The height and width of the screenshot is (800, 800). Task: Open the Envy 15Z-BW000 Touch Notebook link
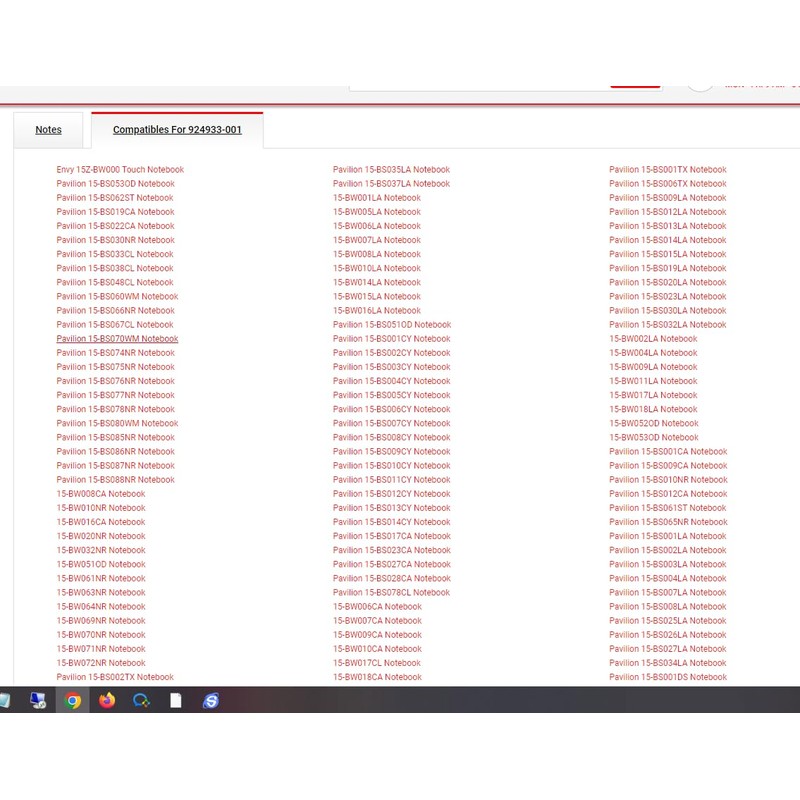point(120,170)
